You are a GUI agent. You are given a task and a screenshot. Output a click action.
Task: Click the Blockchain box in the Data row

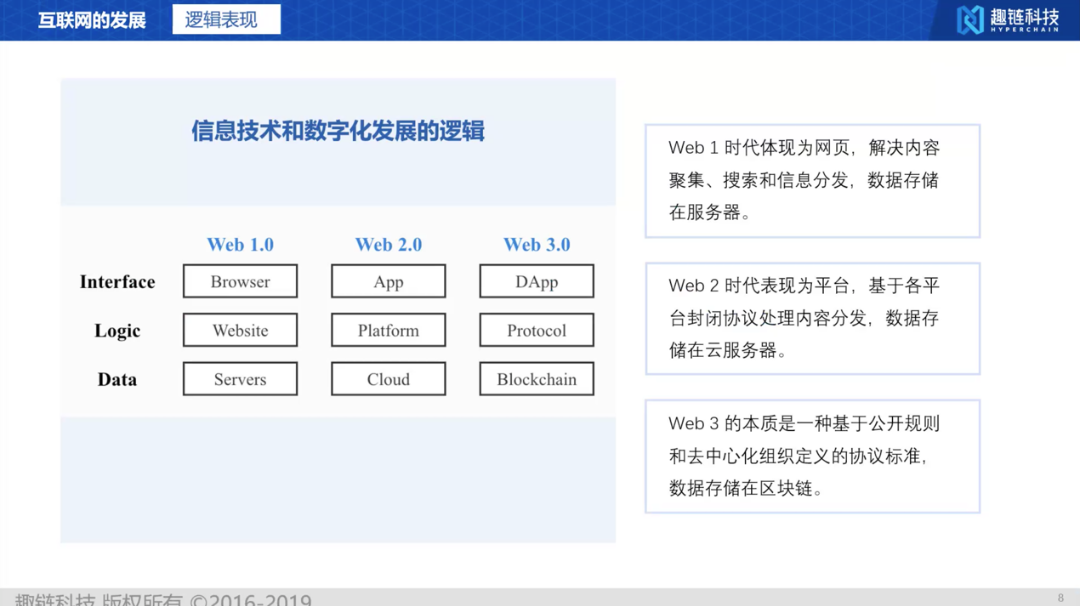click(x=536, y=379)
